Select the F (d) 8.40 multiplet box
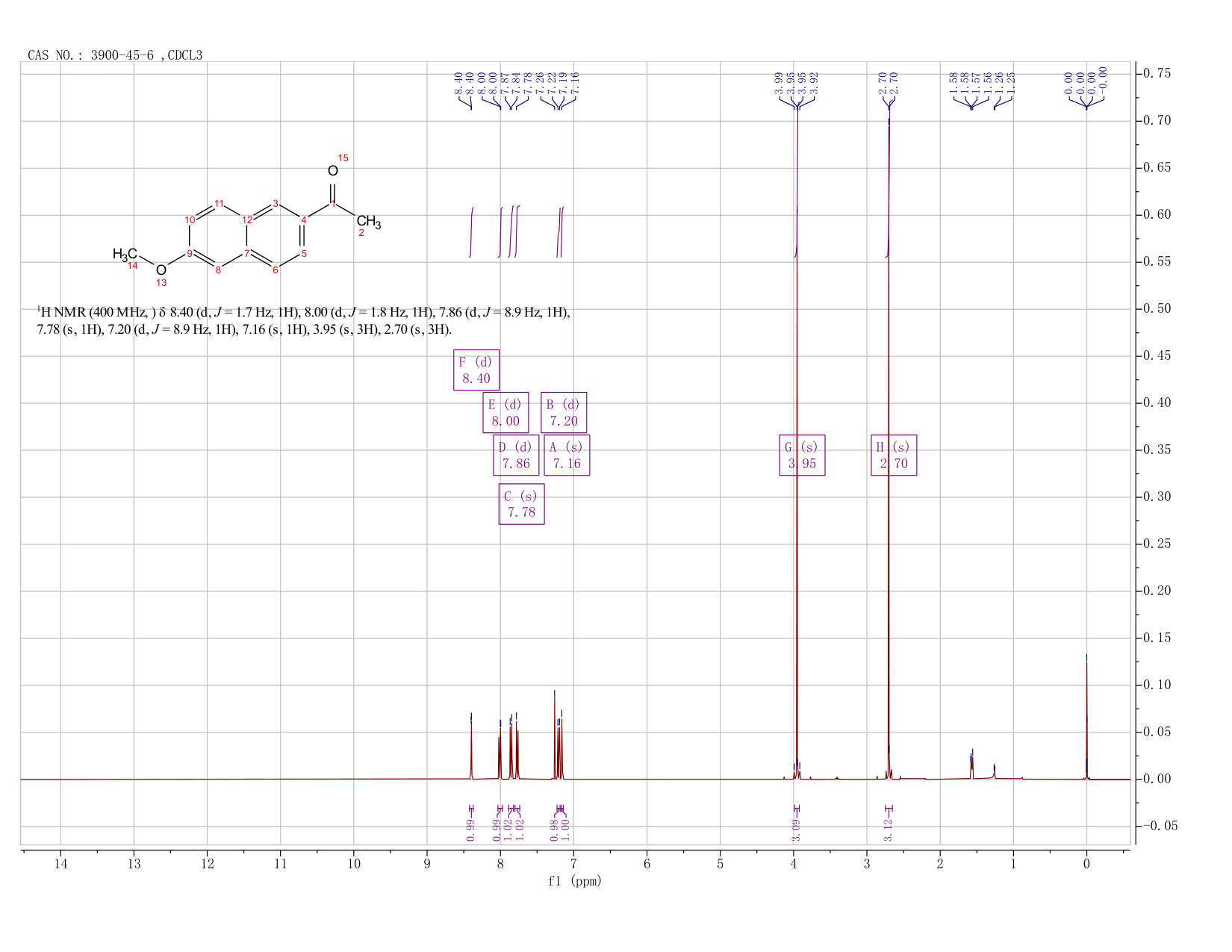The height and width of the screenshot is (952, 1232). tap(476, 370)
